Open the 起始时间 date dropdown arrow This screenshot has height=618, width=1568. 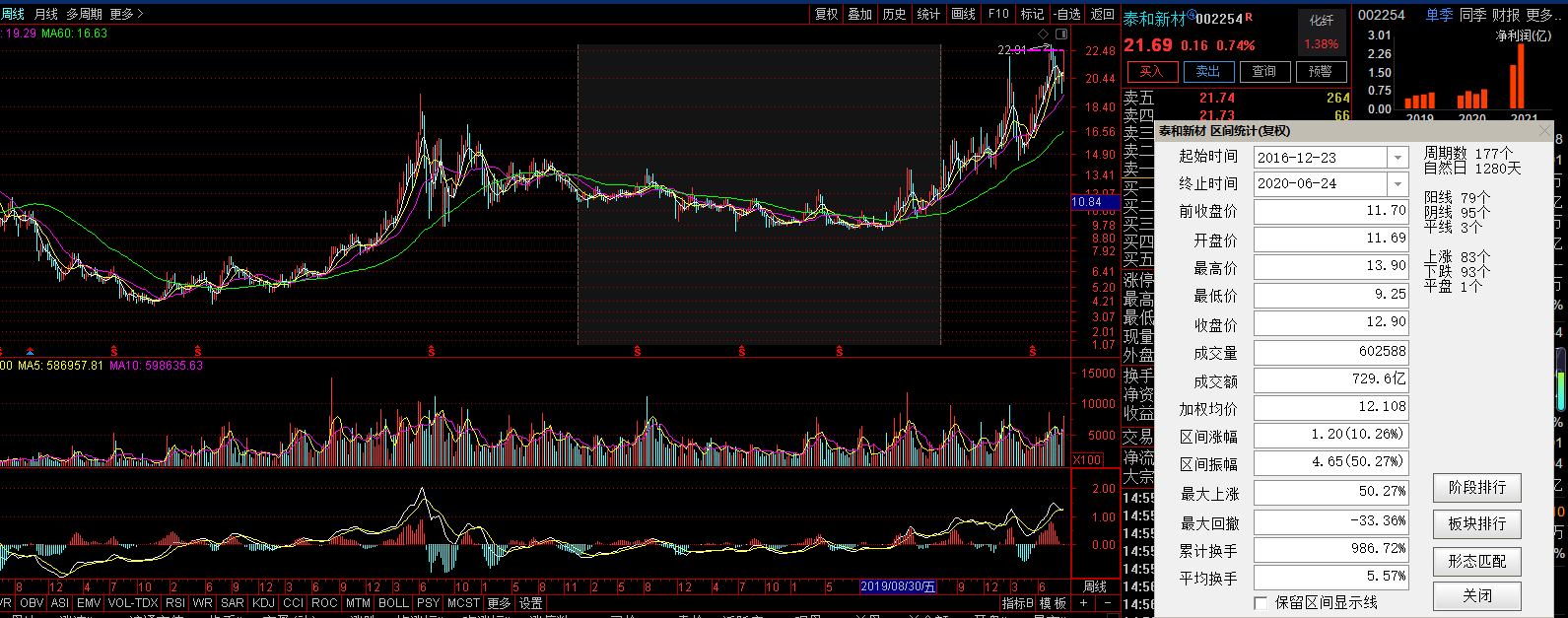coord(1398,158)
